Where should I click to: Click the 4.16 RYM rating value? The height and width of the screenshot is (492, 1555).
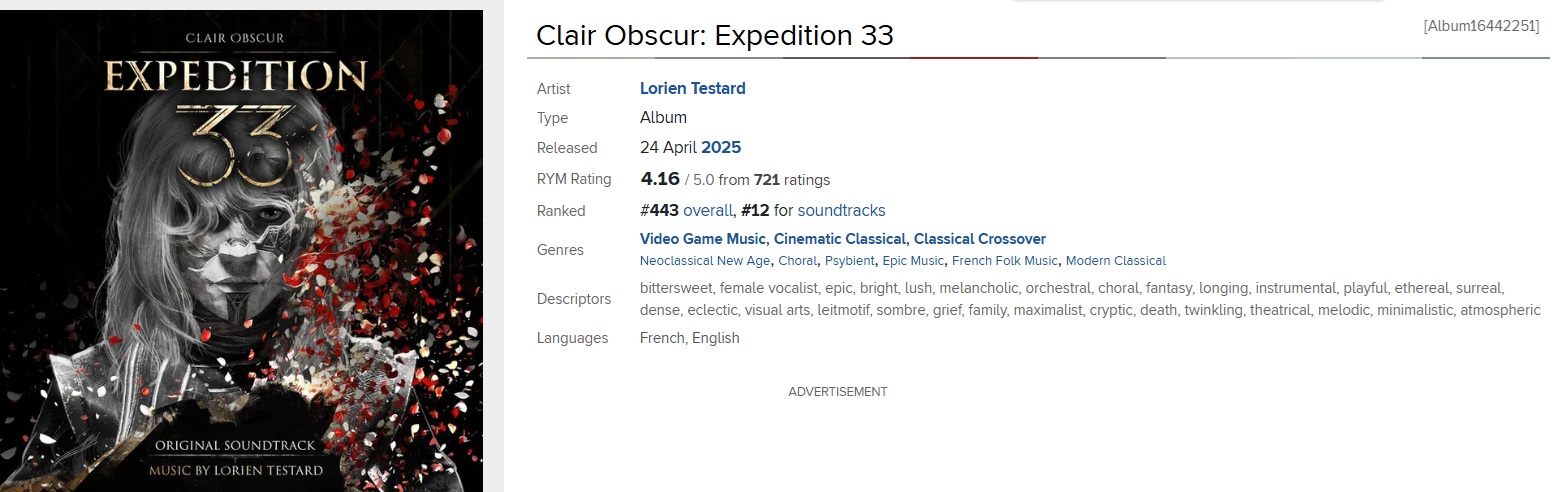click(x=660, y=179)
